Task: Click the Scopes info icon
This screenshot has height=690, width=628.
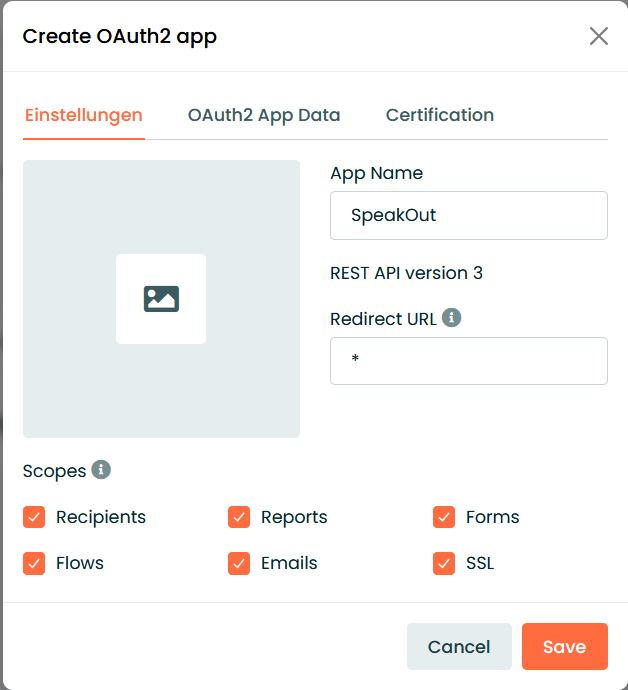Action: 101,470
